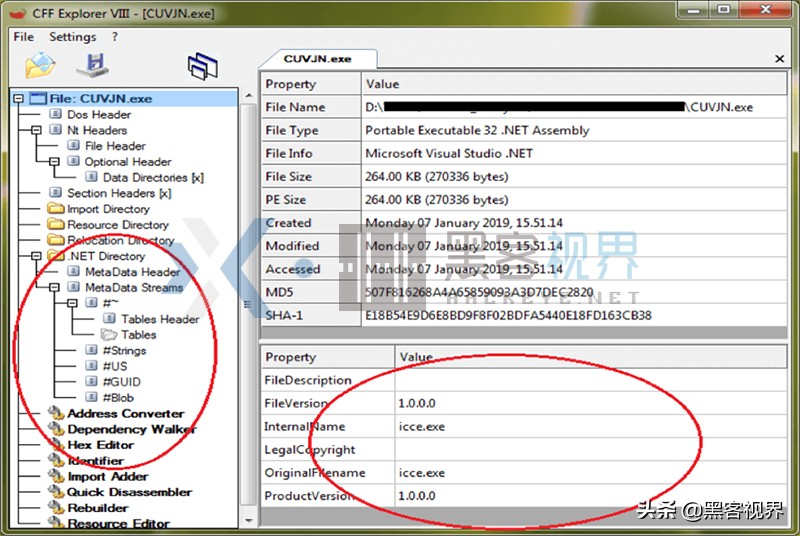Viewport: 800px width, 536px height.
Task: Click the Save floppy disk toolbar icon
Action: (x=94, y=65)
